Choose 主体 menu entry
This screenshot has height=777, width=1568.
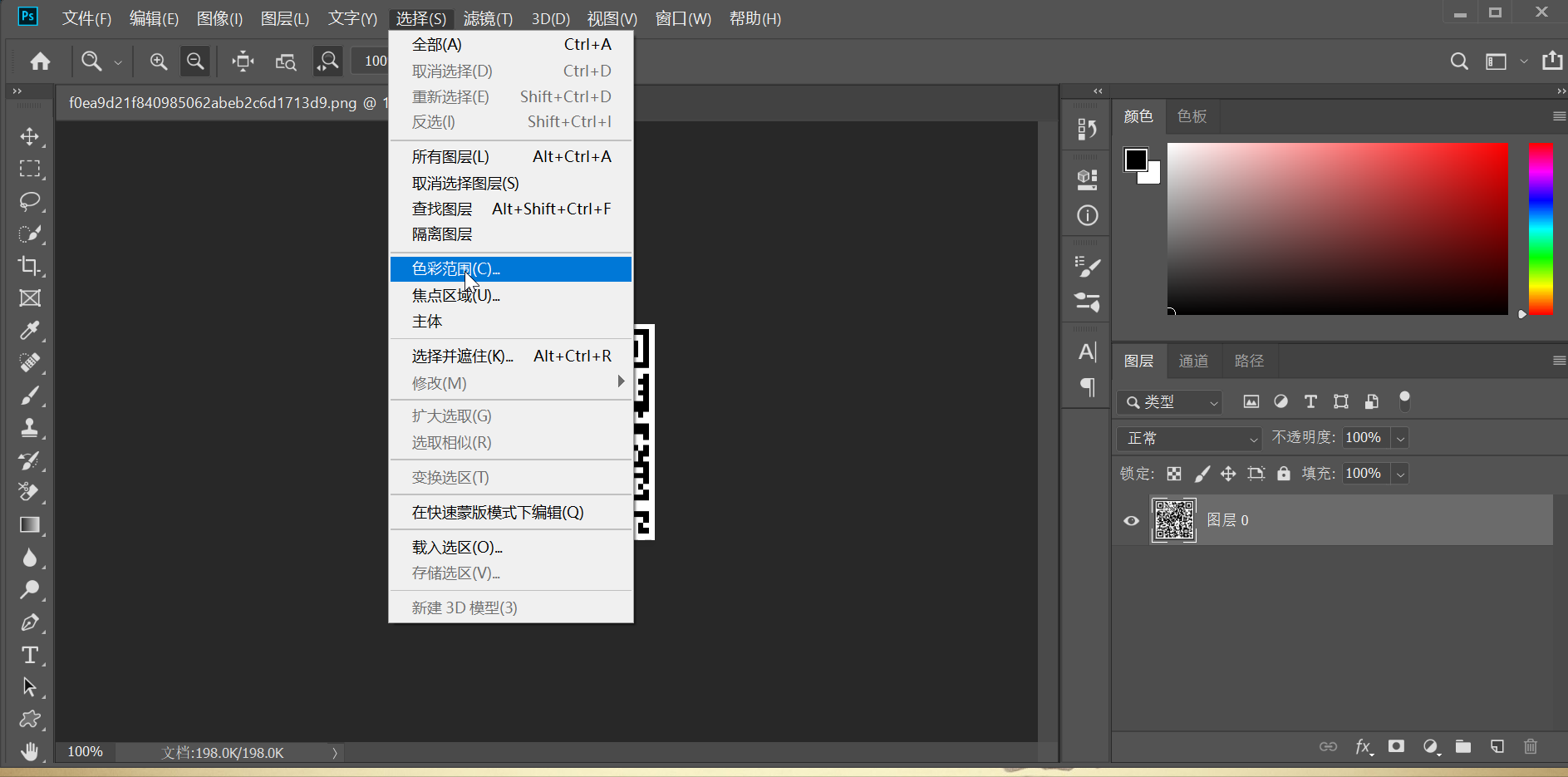tap(511, 322)
